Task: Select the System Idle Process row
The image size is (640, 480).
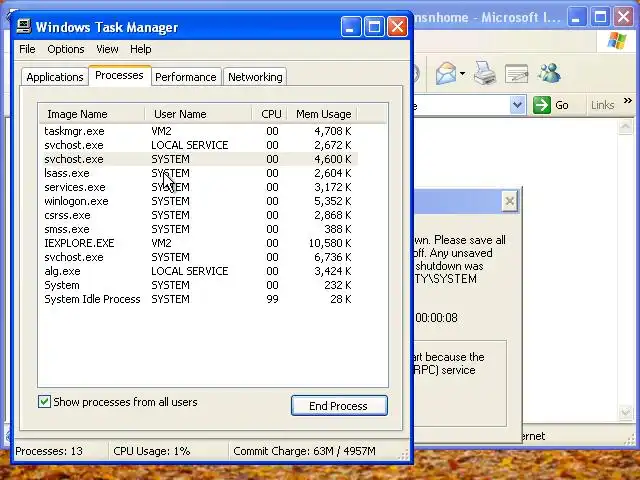Action: 198,299
